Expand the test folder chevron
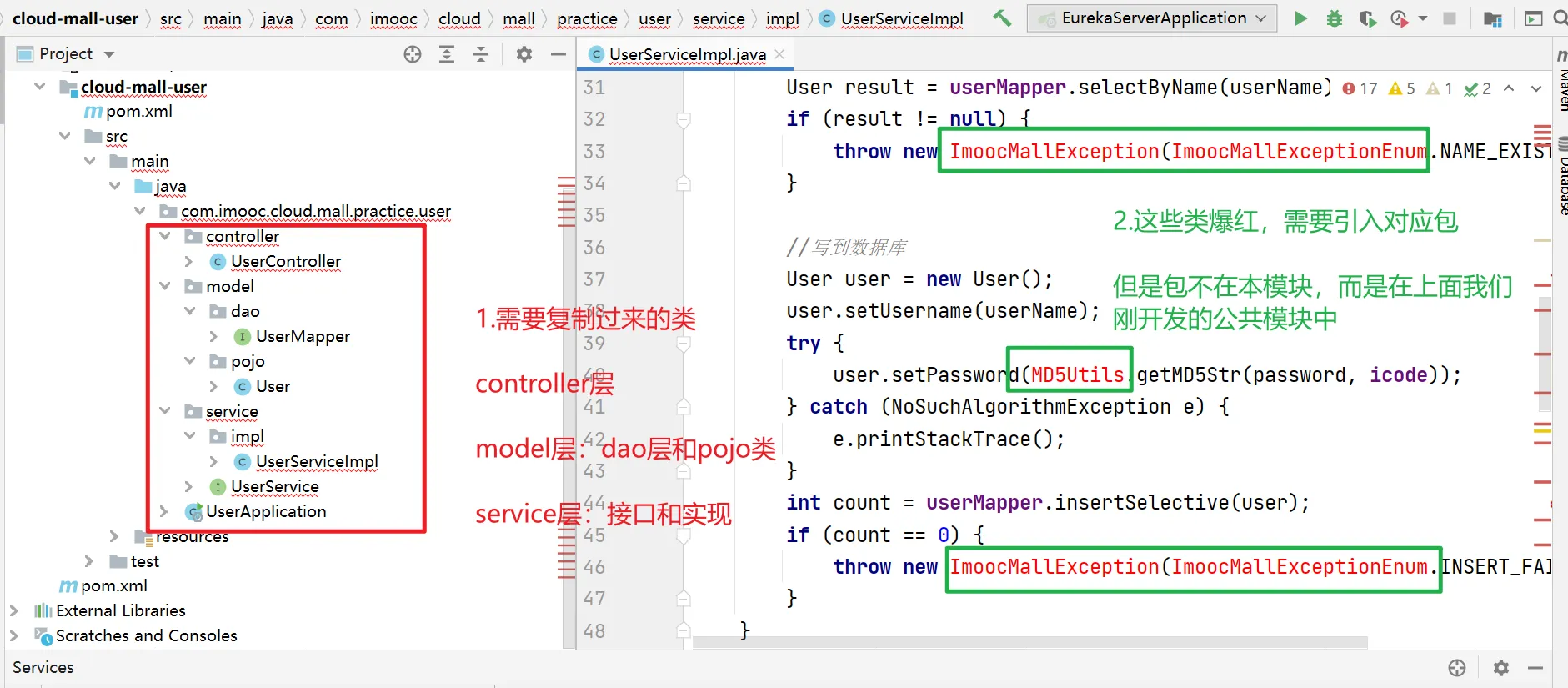 point(89,561)
